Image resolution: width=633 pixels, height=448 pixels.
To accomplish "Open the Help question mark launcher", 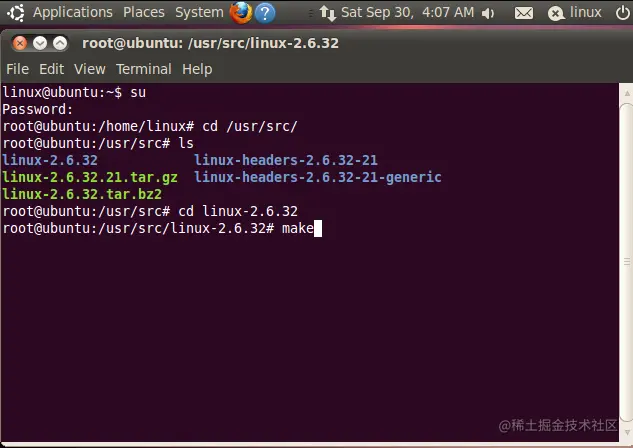I will 265,13.
